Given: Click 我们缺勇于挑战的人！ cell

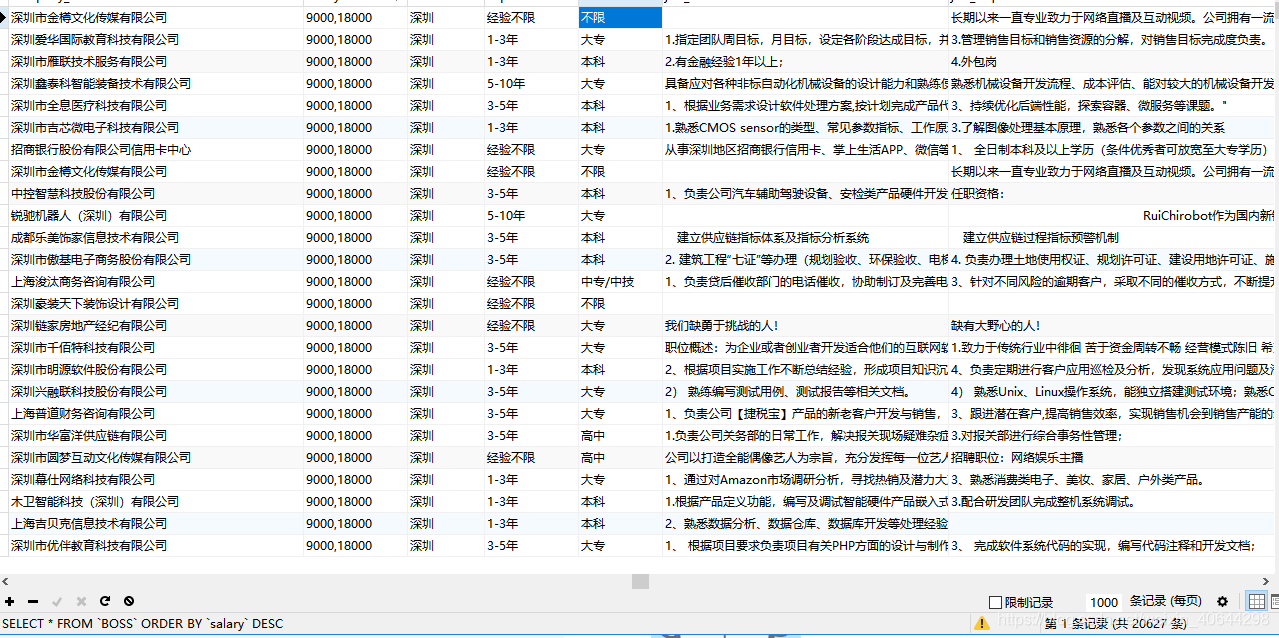Looking at the screenshot, I should [x=805, y=325].
